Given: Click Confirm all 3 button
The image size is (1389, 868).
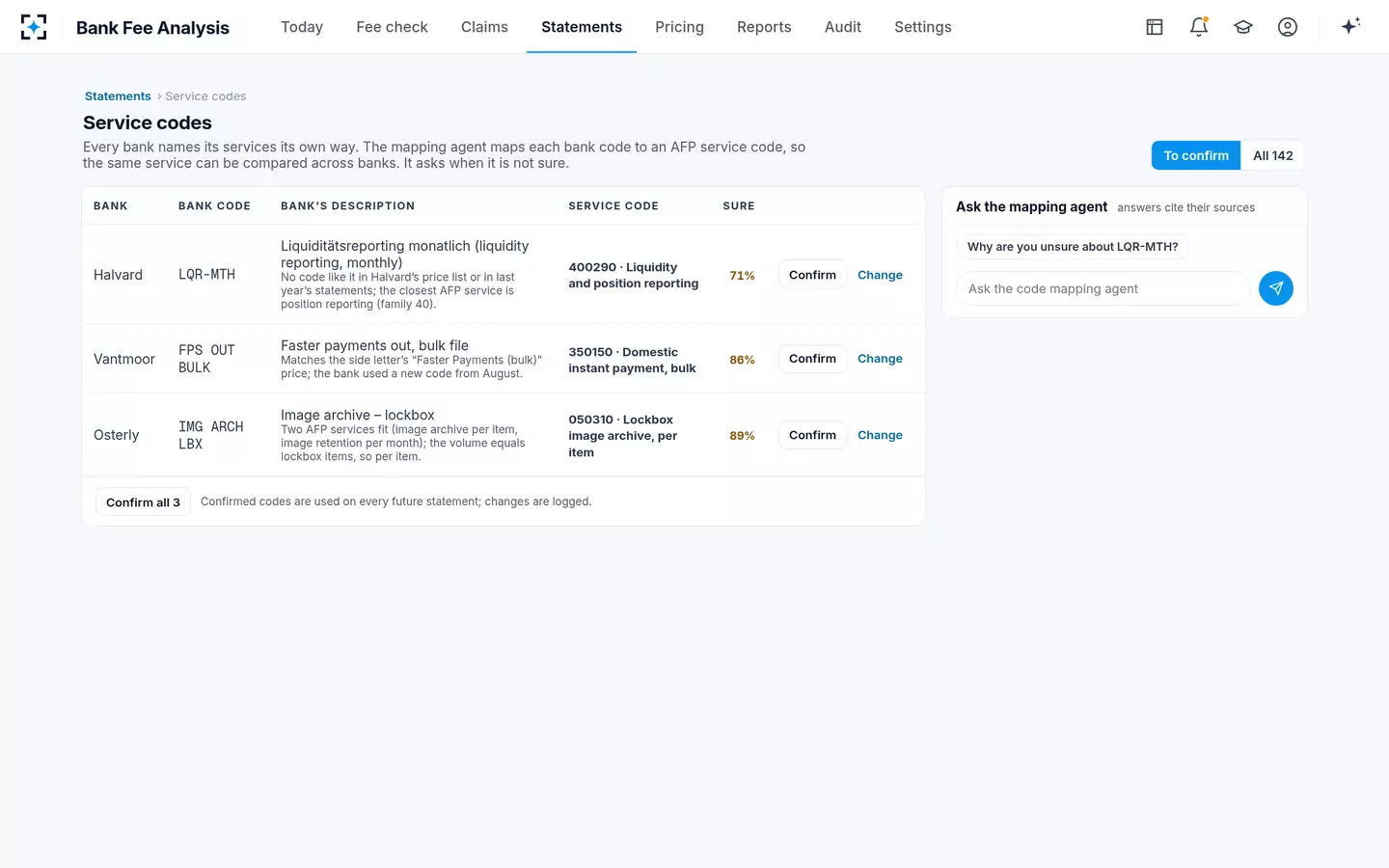Looking at the screenshot, I should point(143,502).
